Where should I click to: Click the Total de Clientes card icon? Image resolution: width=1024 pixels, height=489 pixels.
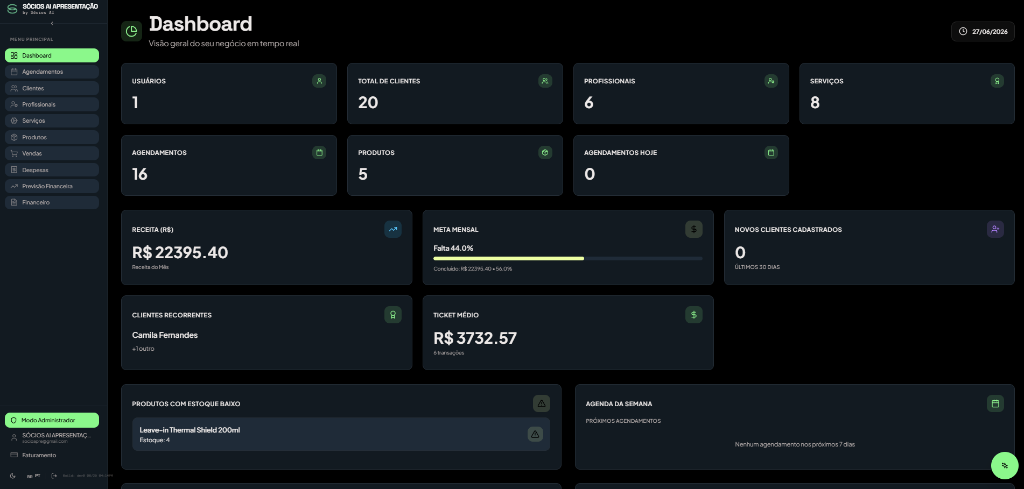pos(545,81)
